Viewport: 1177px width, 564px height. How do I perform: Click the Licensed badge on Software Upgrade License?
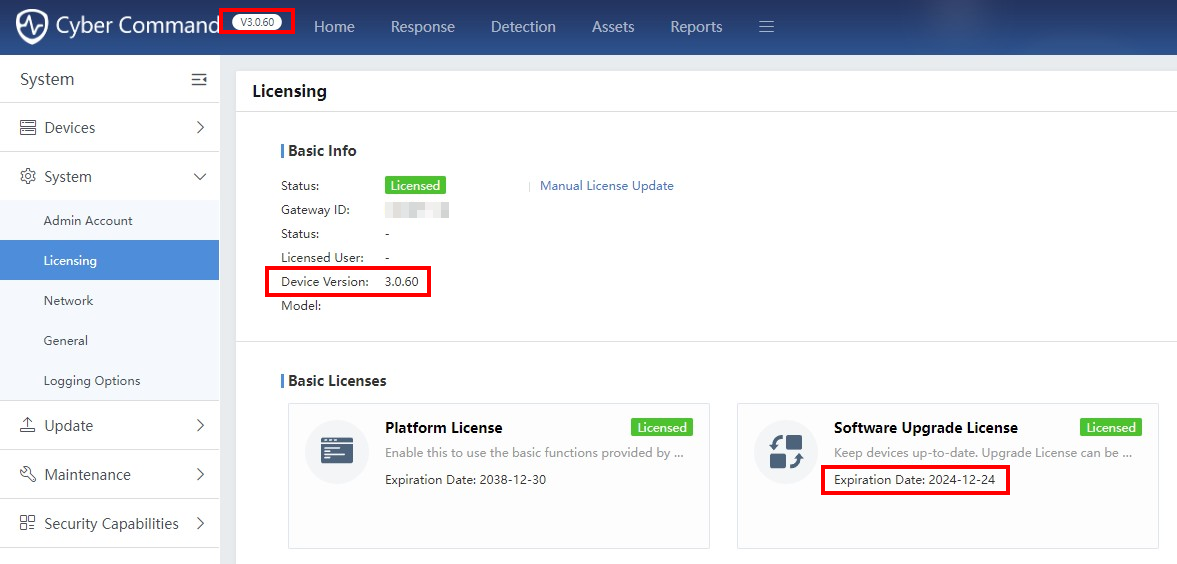[x=1110, y=427]
